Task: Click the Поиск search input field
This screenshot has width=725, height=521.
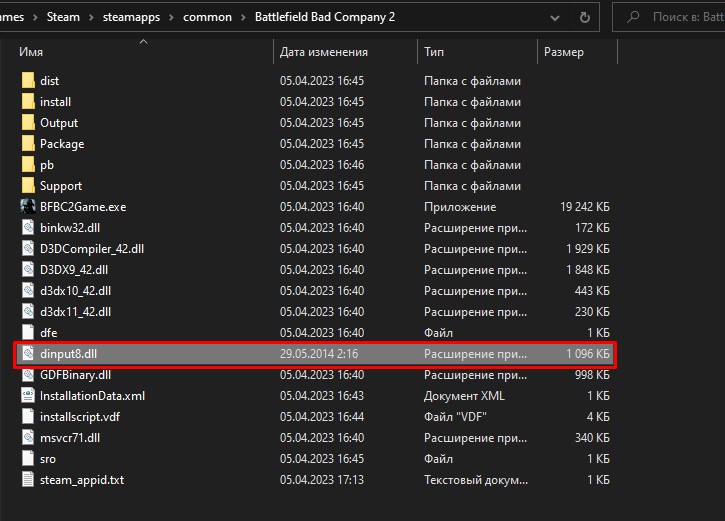Action: click(x=688, y=17)
